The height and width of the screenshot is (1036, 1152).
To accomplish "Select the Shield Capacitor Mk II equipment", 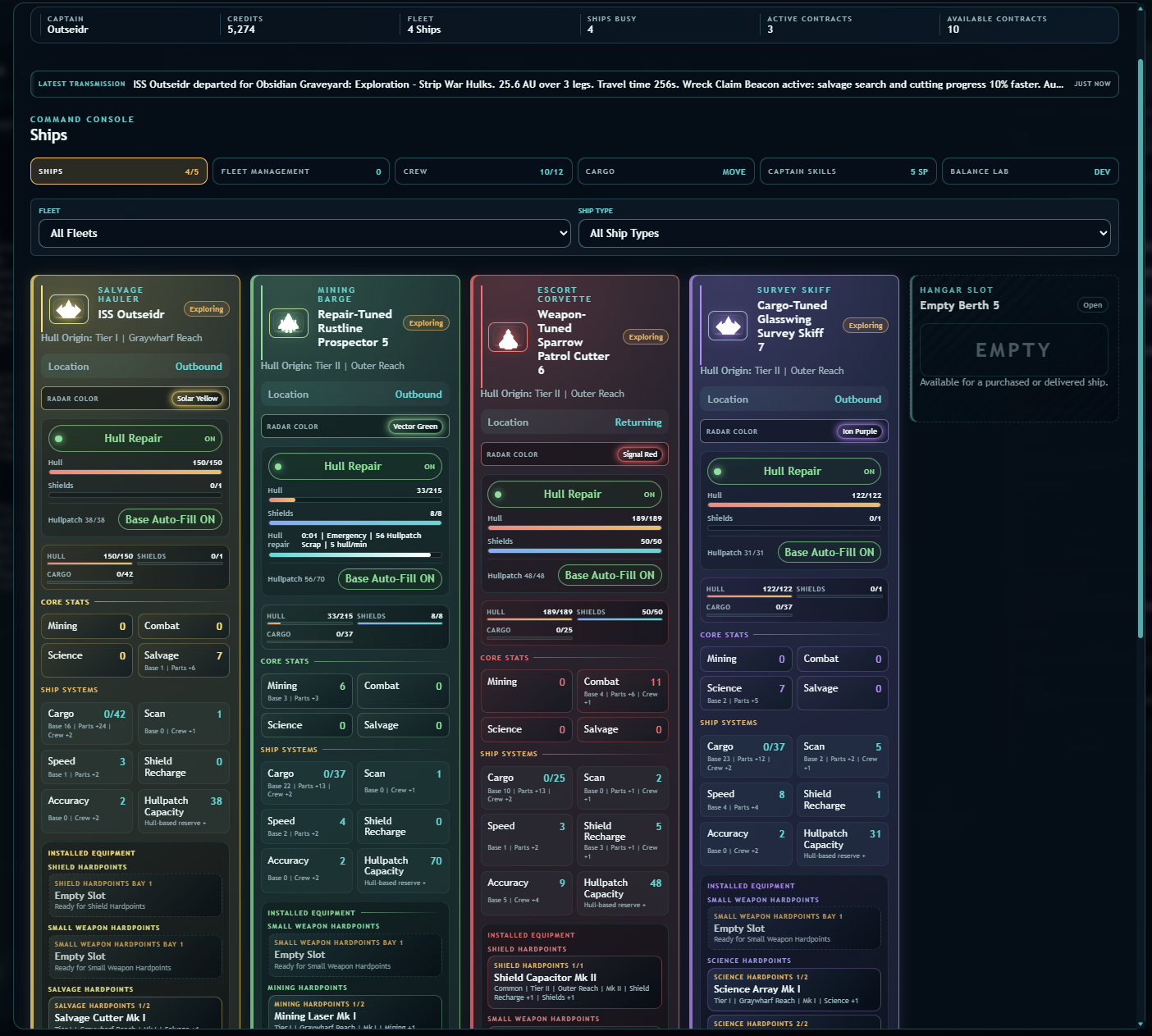I will pyautogui.click(x=574, y=982).
